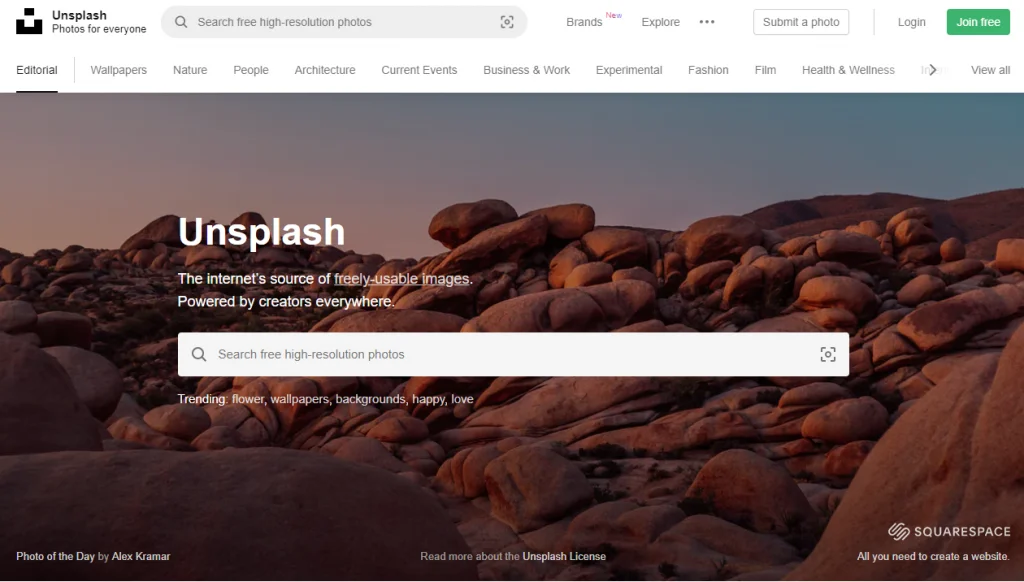Focus the hero search photos field
This screenshot has height=582, width=1024.
tap(513, 354)
